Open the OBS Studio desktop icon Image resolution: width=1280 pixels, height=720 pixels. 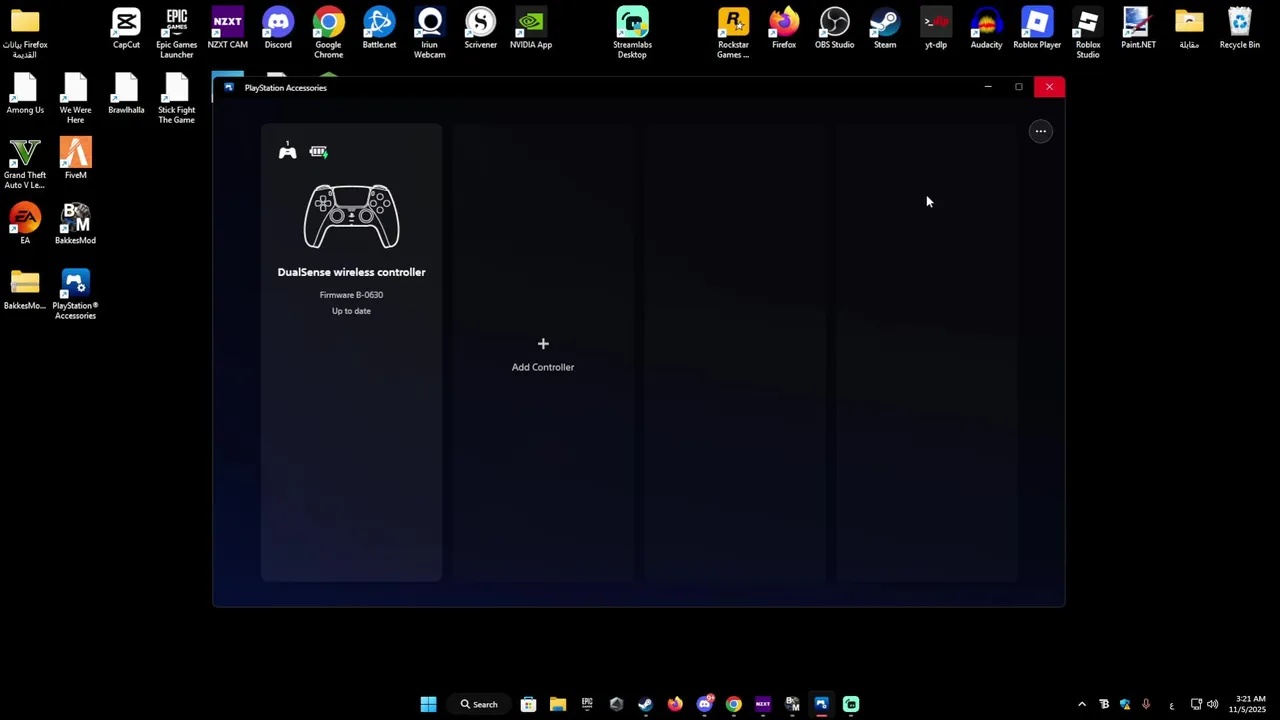point(834,29)
